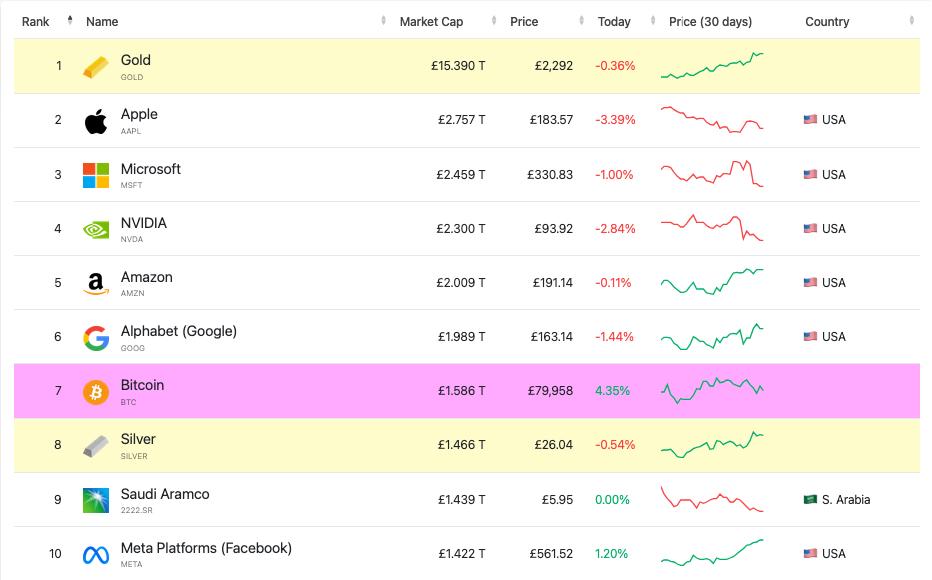Screen dimensions: 932x580
Task: Open the Meta Platforms (Facebook) link
Action: [x=206, y=548]
